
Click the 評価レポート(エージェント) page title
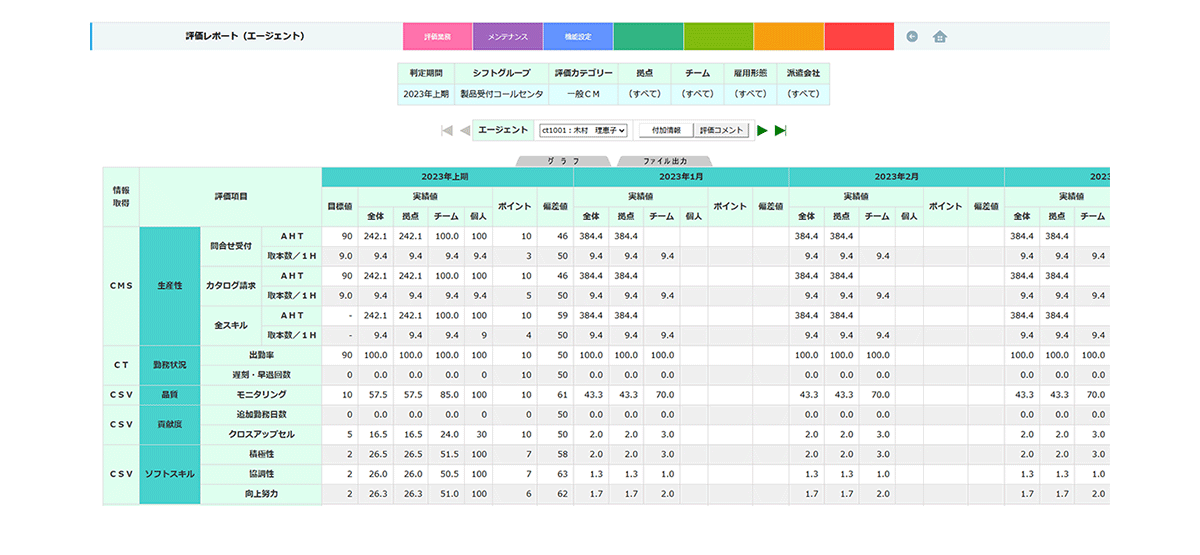tap(245, 36)
